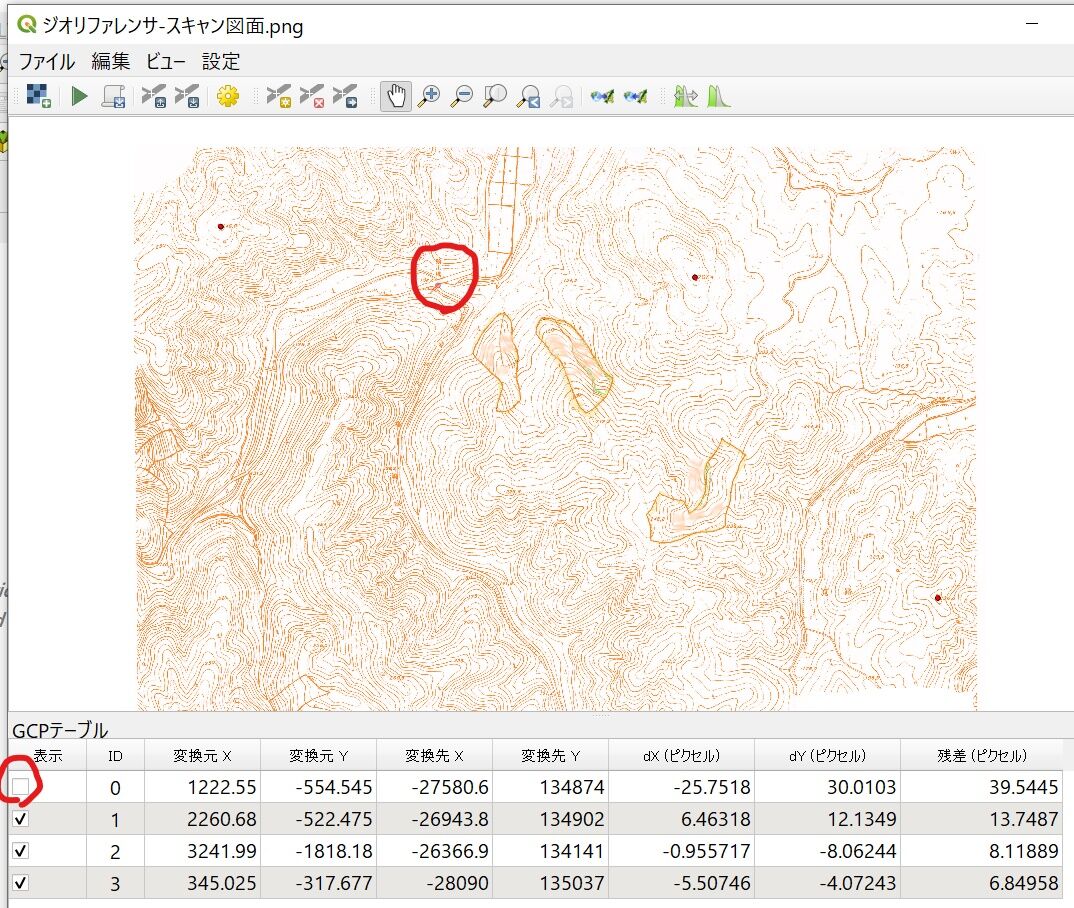Select the cell with value -26943.8

coord(434,819)
